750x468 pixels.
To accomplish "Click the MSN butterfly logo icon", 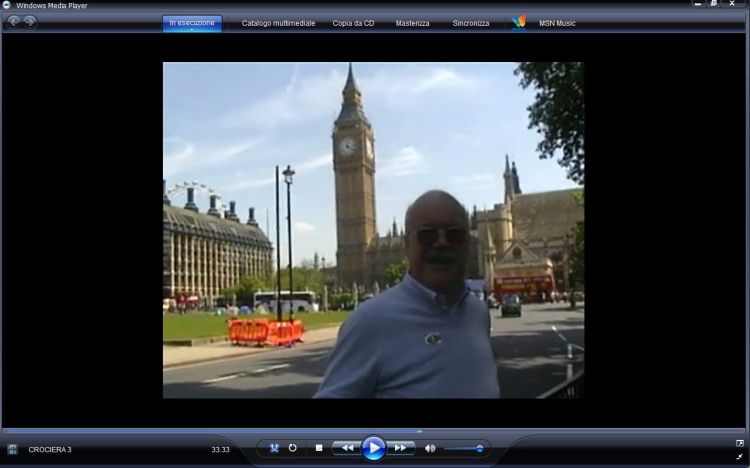I will click(518, 22).
